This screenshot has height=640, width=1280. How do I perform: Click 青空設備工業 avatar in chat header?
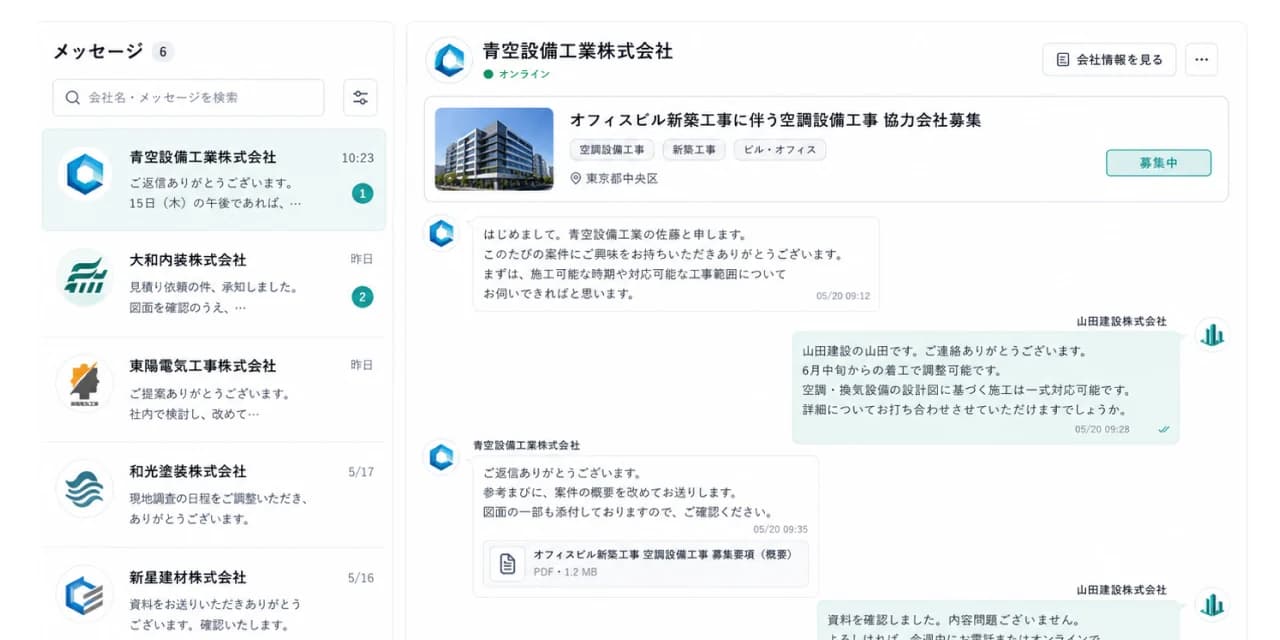pos(449,60)
